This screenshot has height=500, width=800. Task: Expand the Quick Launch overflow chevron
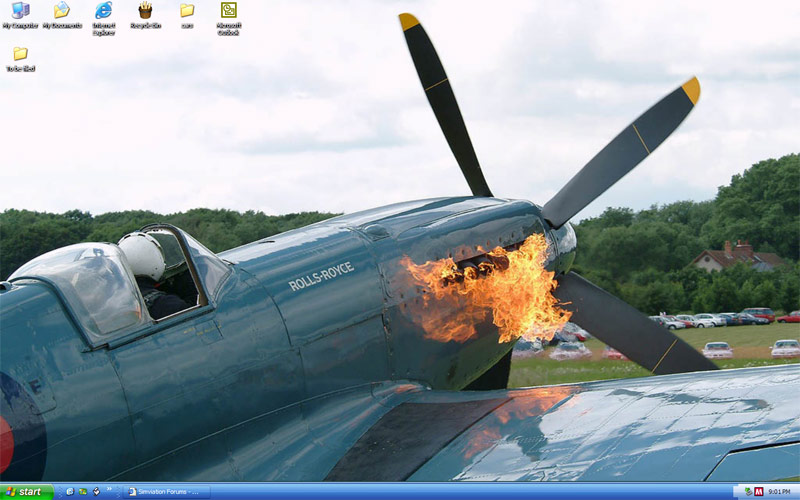[109, 492]
